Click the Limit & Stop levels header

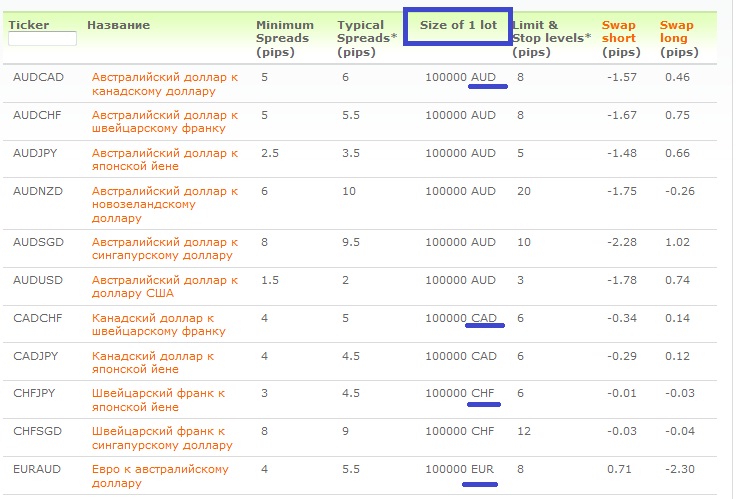pyautogui.click(x=551, y=38)
